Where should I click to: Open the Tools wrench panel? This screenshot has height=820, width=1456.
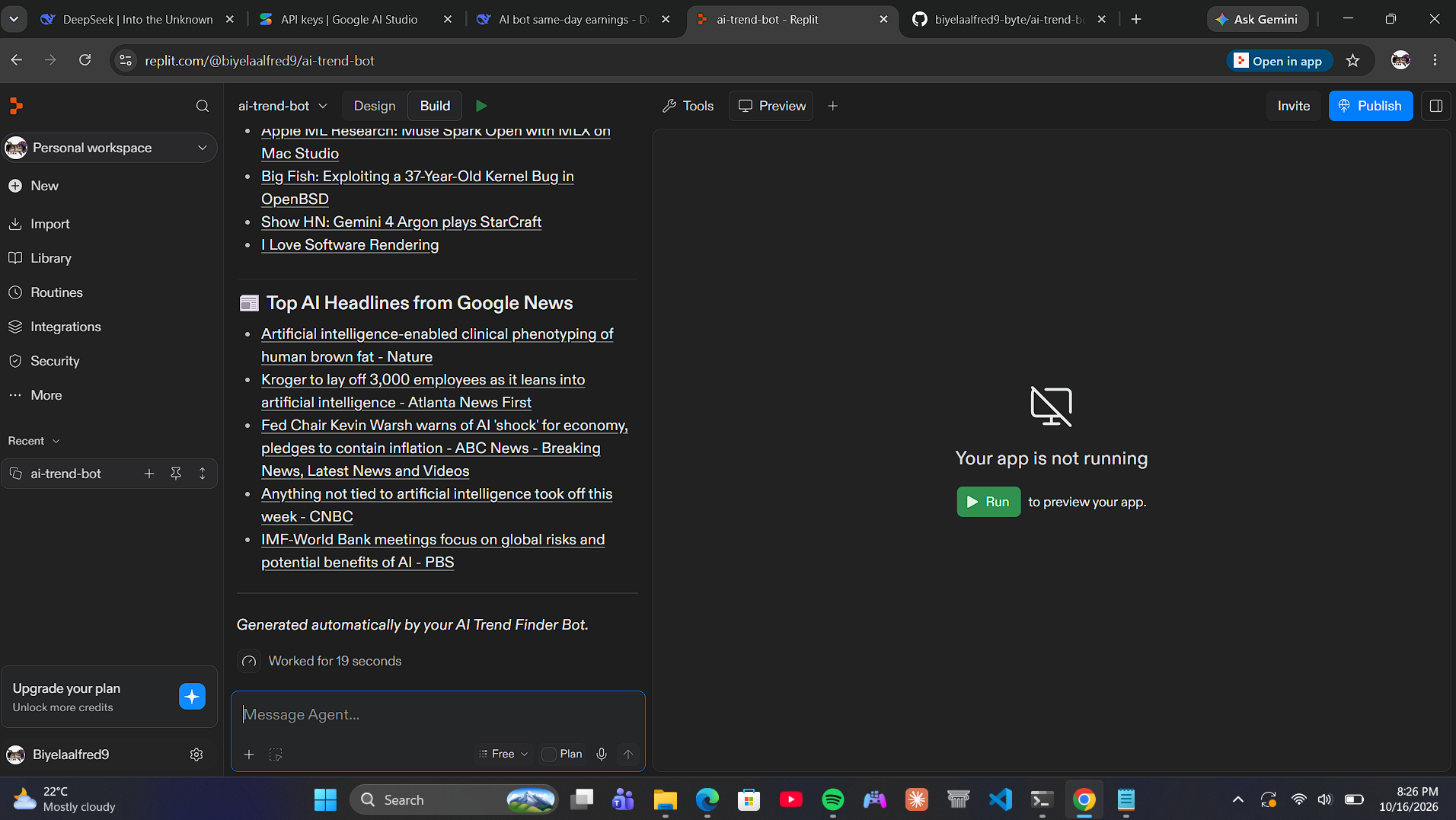(x=688, y=106)
